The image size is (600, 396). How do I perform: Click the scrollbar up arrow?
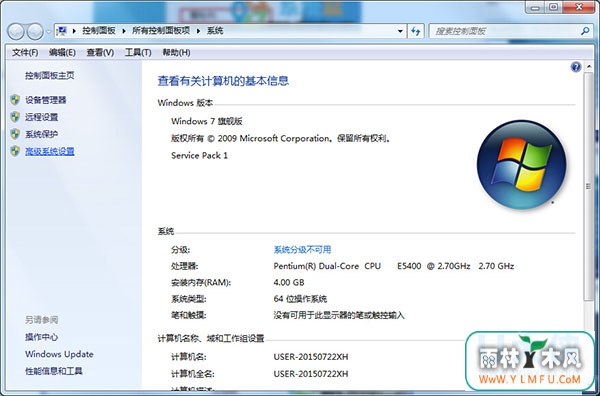588,68
